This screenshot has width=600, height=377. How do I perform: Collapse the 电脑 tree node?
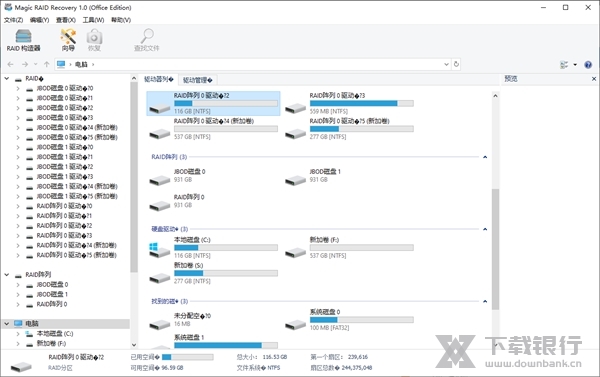(7, 324)
